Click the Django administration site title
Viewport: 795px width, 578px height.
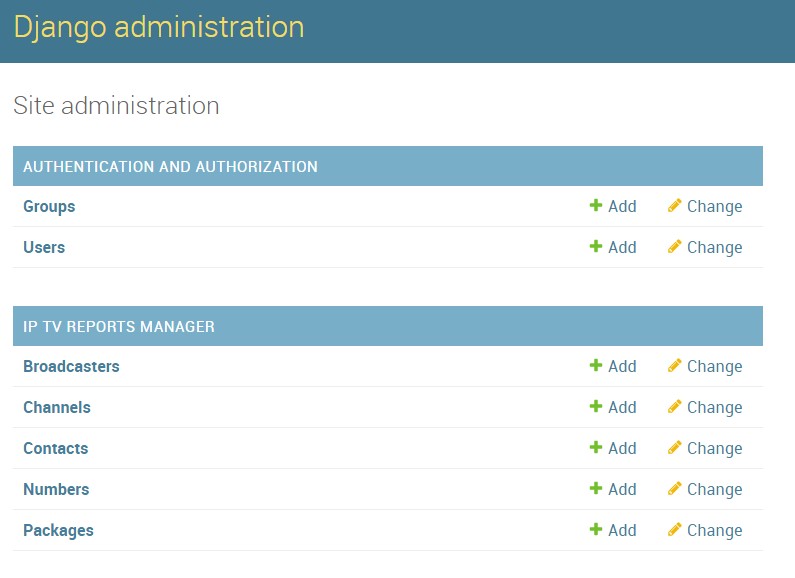(x=159, y=27)
